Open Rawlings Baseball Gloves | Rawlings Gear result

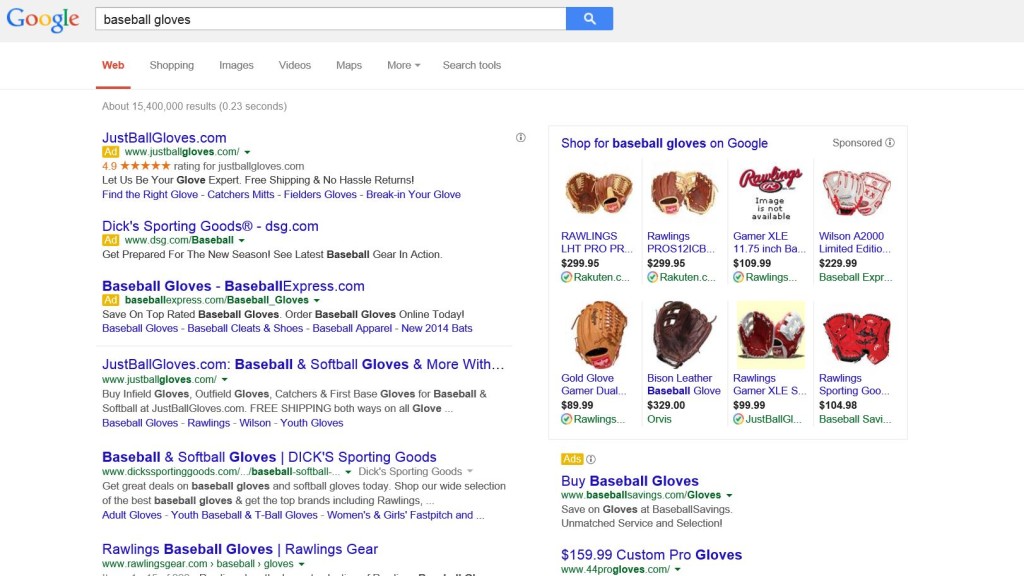[240, 549]
